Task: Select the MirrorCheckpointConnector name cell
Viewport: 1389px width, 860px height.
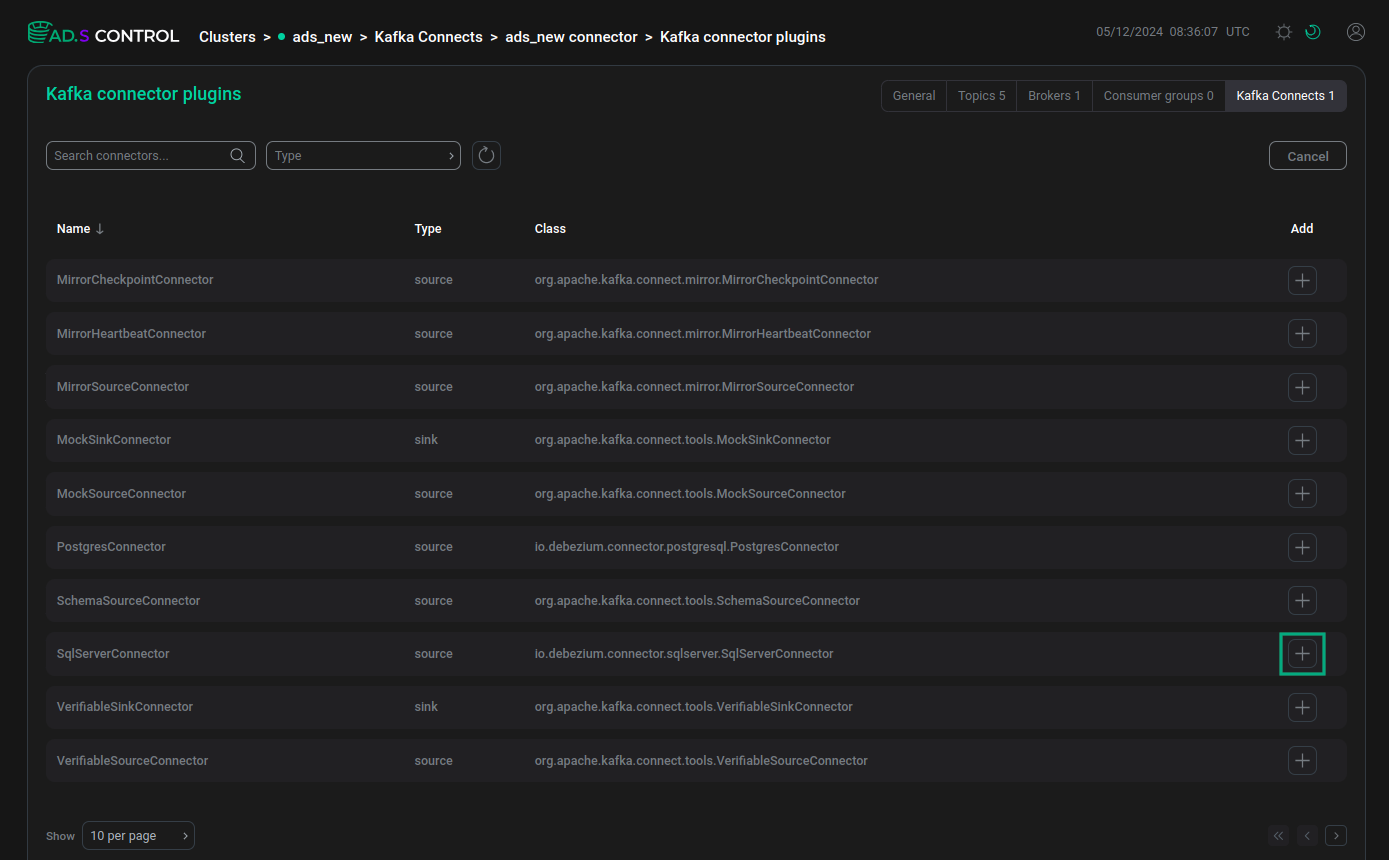Action: 135,280
